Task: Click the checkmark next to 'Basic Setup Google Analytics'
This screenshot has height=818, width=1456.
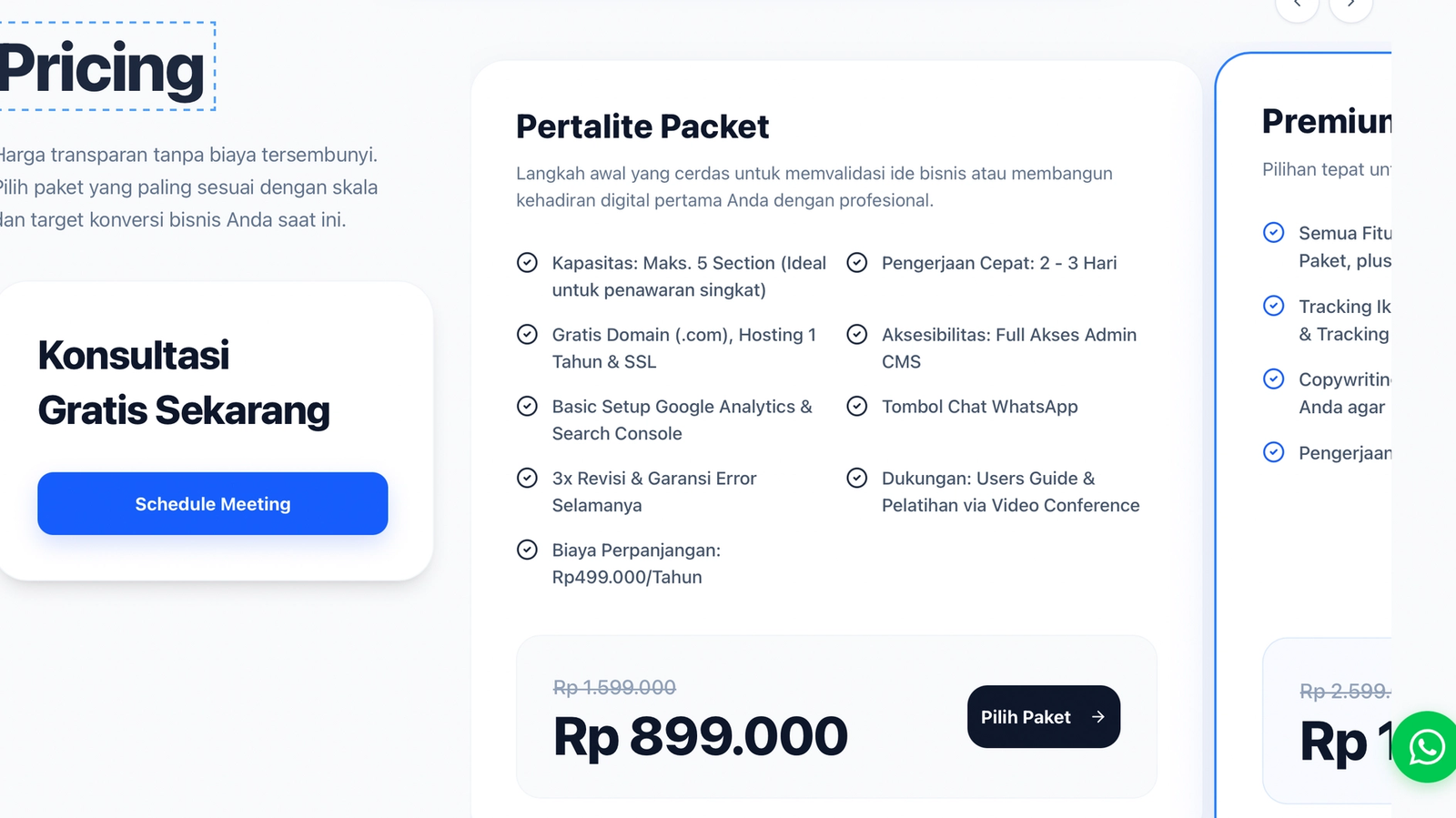Action: [x=528, y=406]
